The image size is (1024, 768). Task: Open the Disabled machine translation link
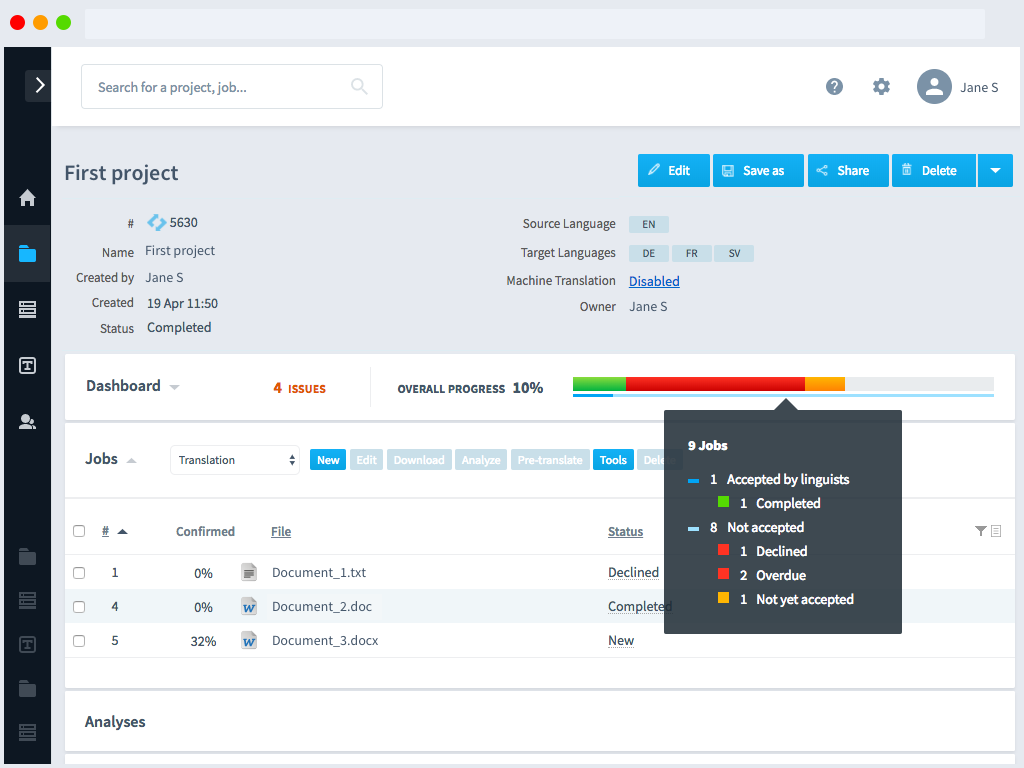pyautogui.click(x=654, y=281)
